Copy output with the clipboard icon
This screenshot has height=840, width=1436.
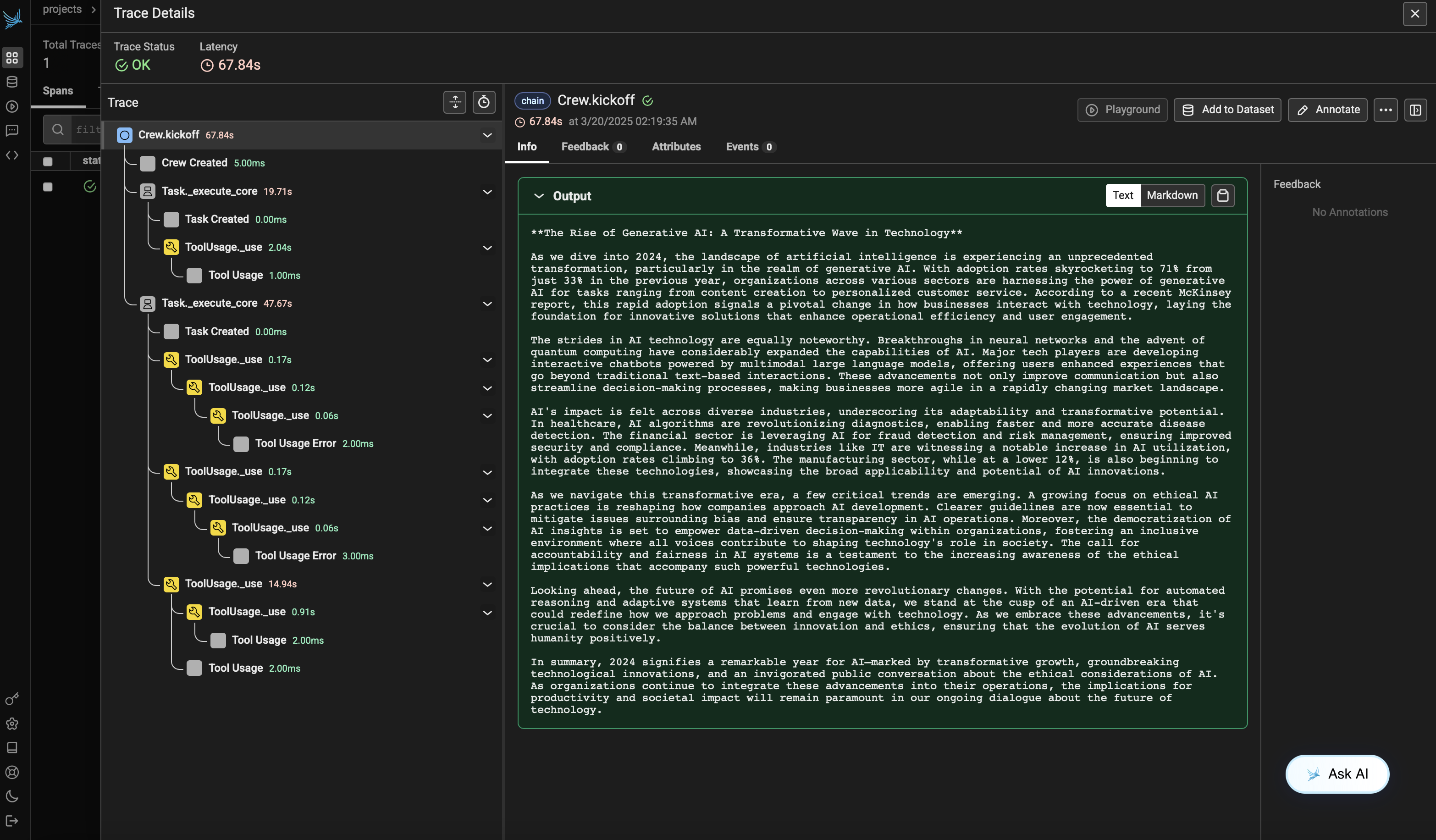pyautogui.click(x=1223, y=195)
